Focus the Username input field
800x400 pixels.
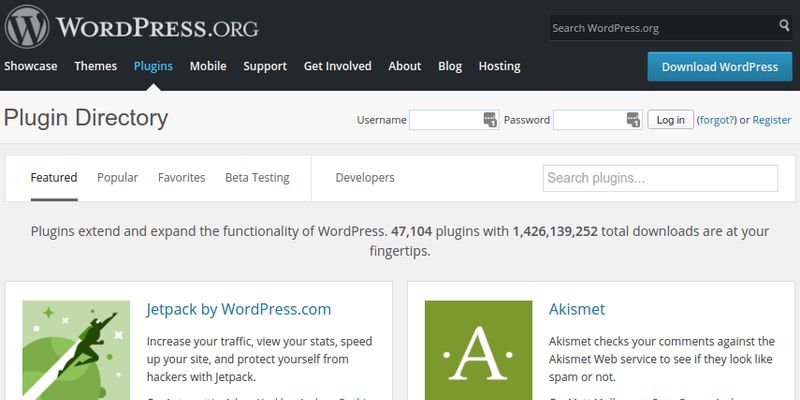pos(454,120)
